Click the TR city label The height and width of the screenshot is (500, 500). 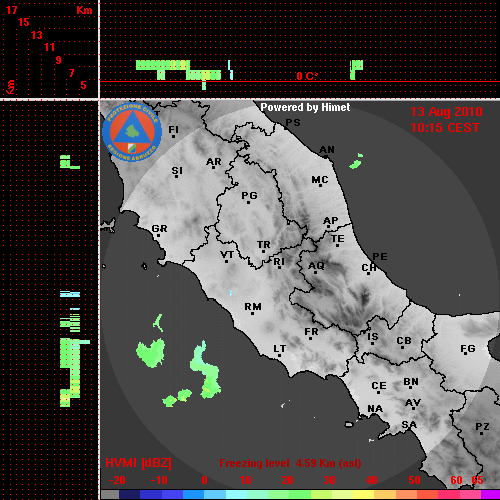click(x=264, y=245)
